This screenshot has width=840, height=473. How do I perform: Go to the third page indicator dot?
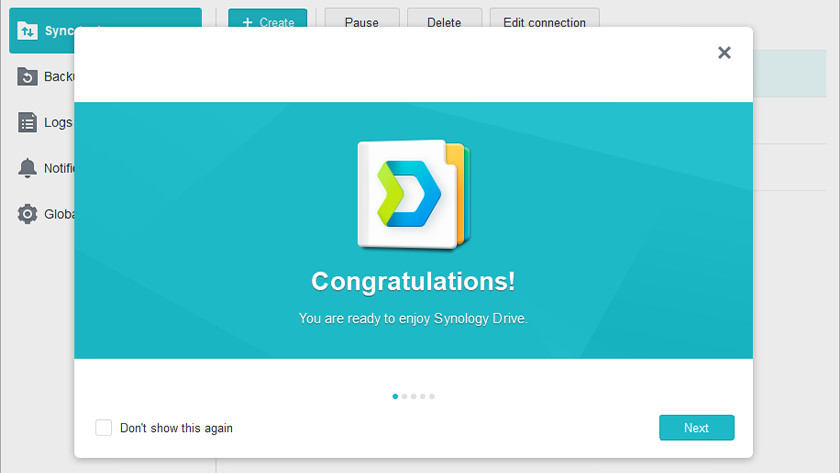[413, 397]
